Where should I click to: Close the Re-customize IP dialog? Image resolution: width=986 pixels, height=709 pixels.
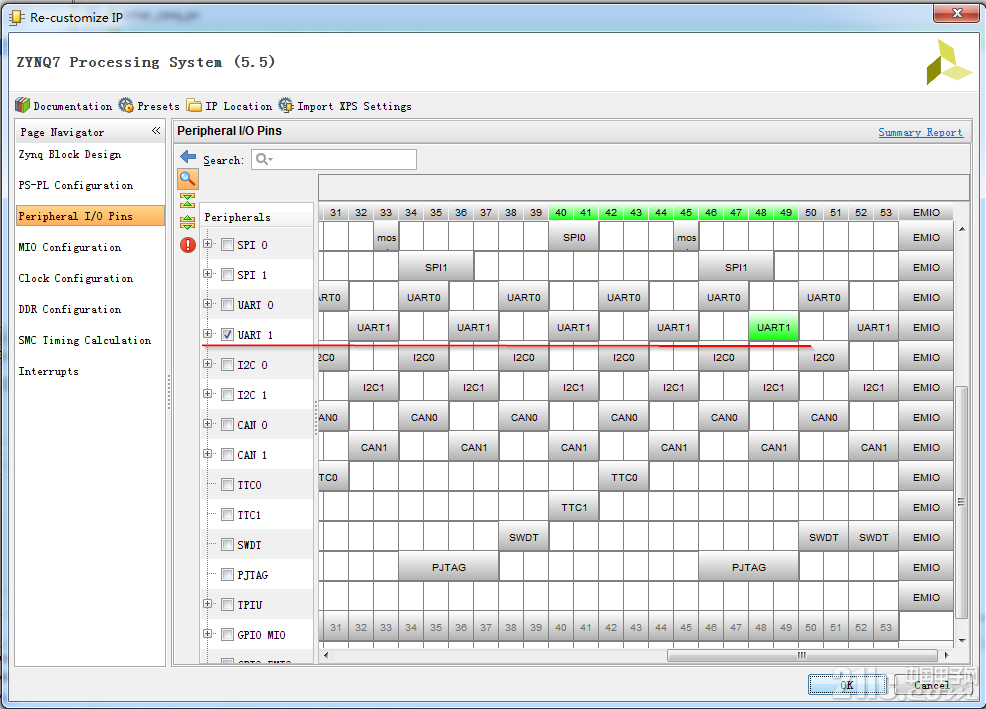(956, 13)
